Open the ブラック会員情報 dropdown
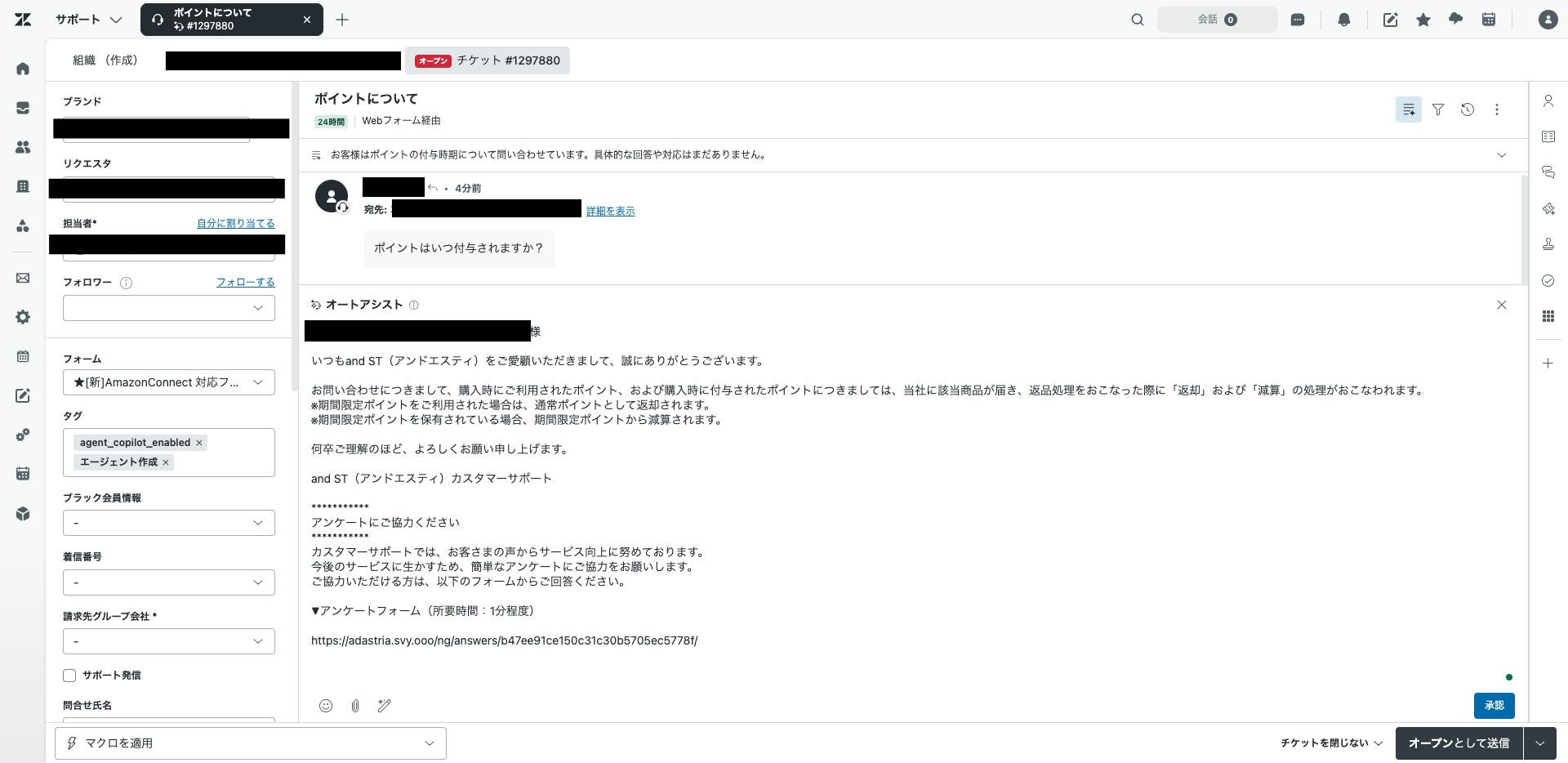Image resolution: width=1568 pixels, height=763 pixels. tap(169, 523)
